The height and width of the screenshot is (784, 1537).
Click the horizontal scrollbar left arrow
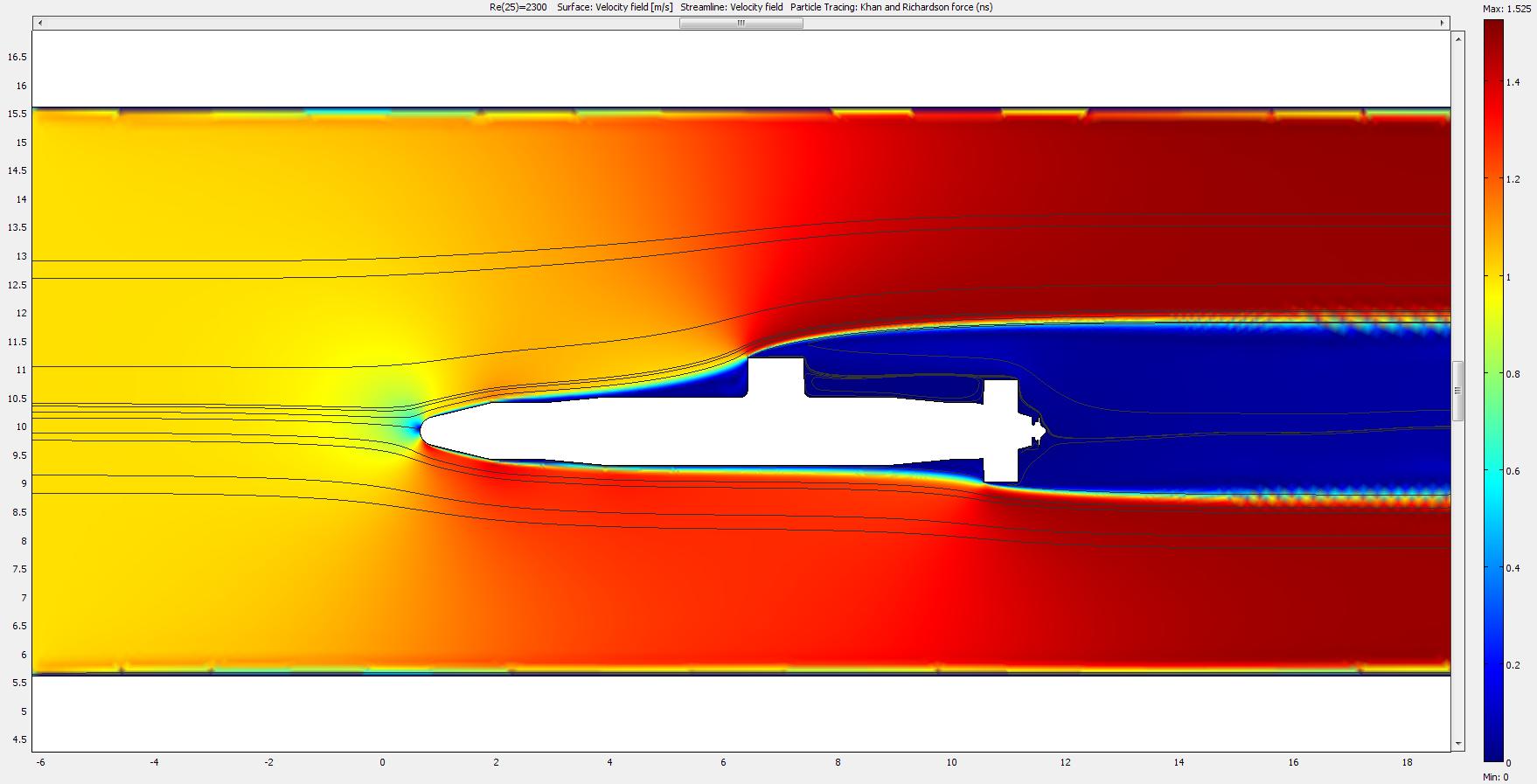tap(39, 24)
